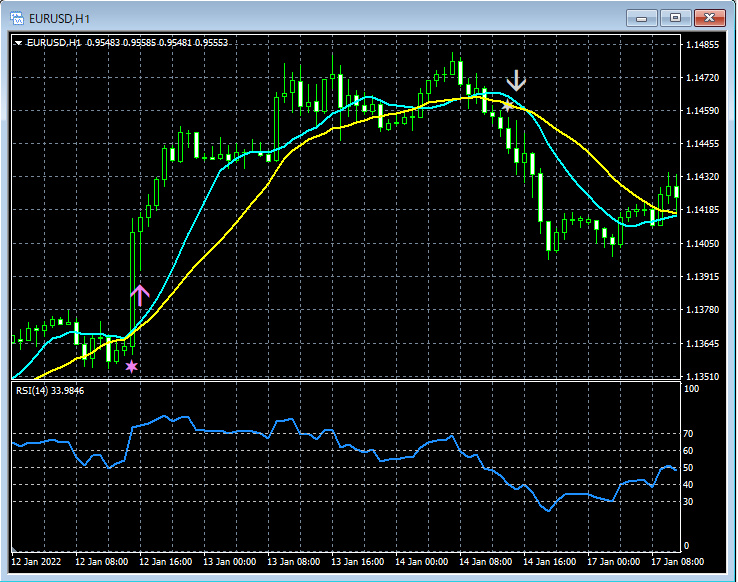Screen dimensions: 738x582
Task: Click the 1.13510 price scale label
Action: (x=703, y=376)
